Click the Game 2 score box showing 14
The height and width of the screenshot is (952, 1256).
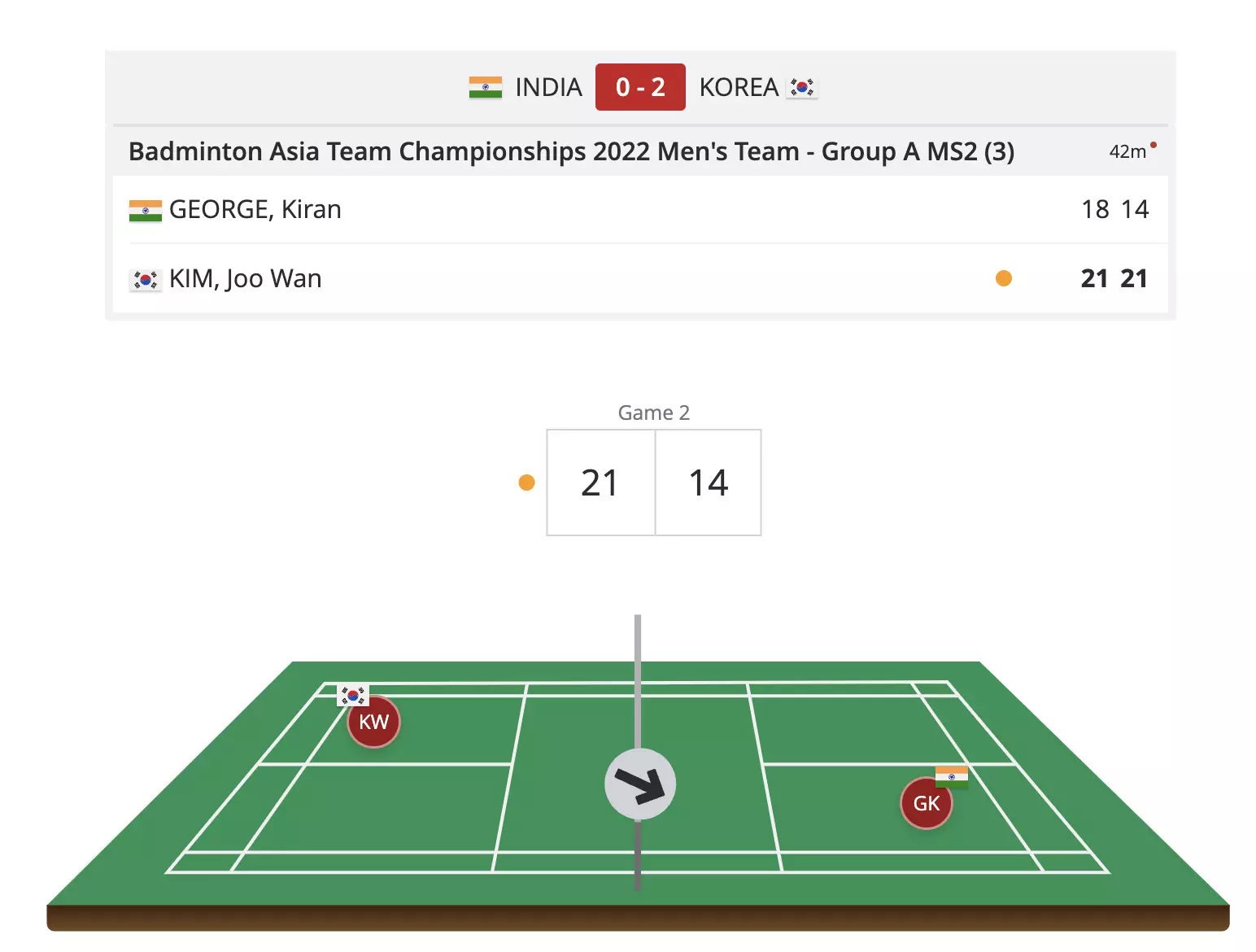[708, 483]
